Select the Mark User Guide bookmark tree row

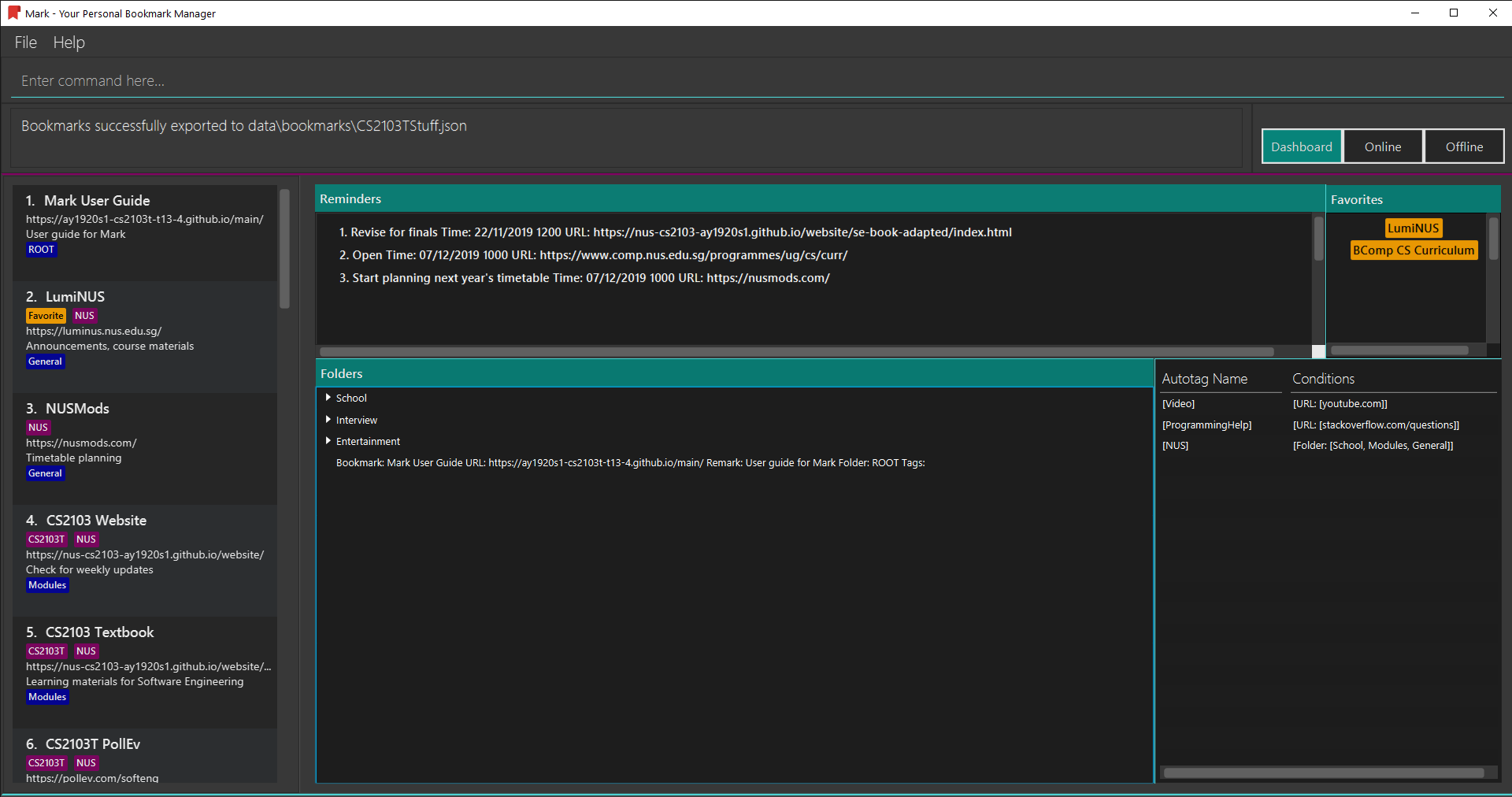(630, 463)
